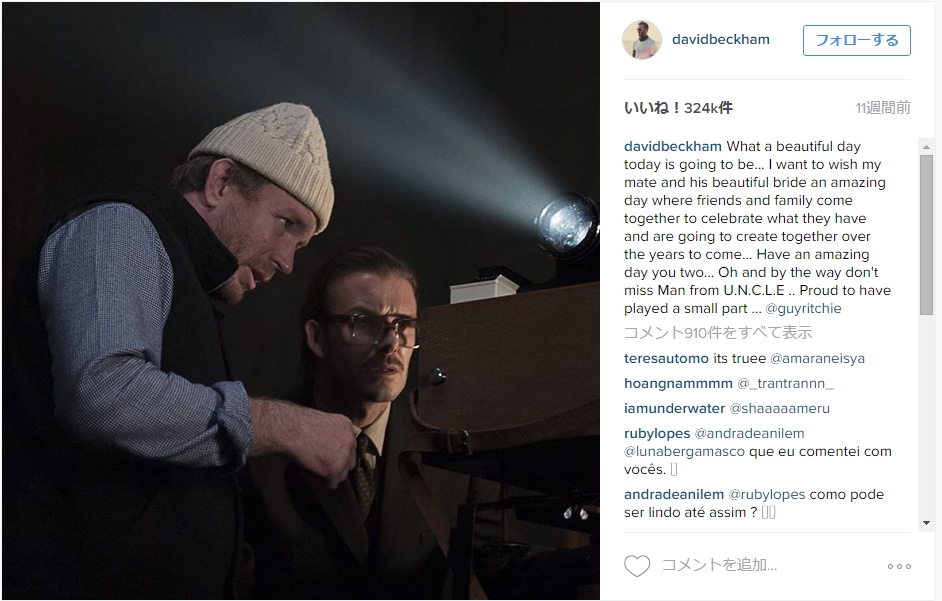
Task: Open teresautomo's profile from comments
Action: [x=666, y=358]
